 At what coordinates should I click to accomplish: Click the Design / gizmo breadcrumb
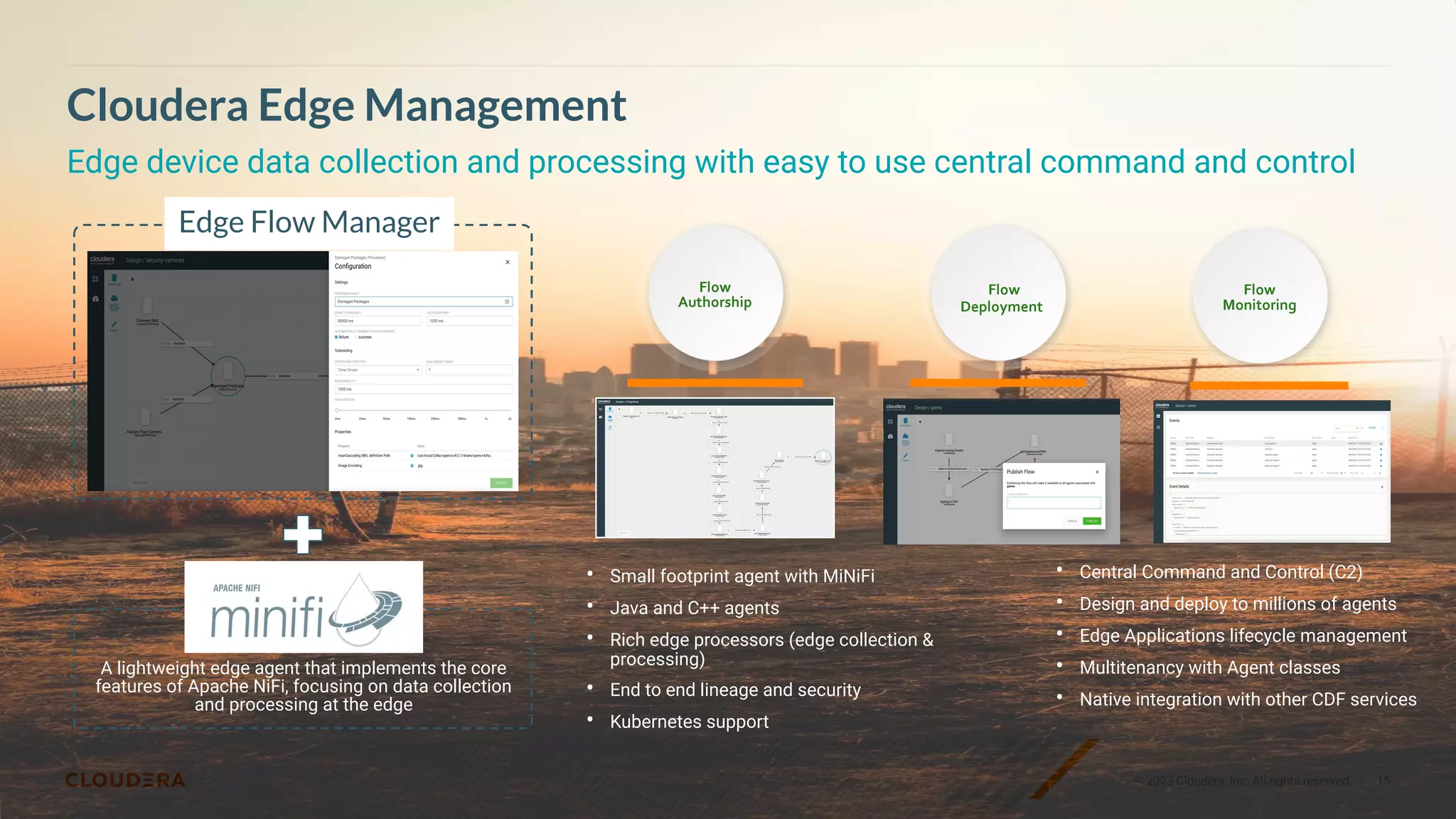click(928, 407)
